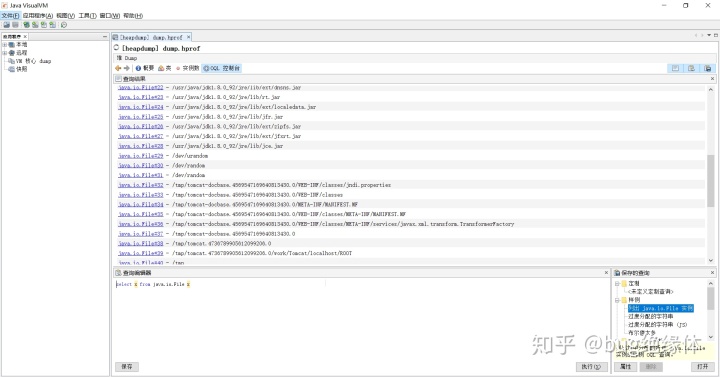The height and width of the screenshot is (377, 720).
Task: Minimize the Applications side panel
Action: tap(105, 36)
